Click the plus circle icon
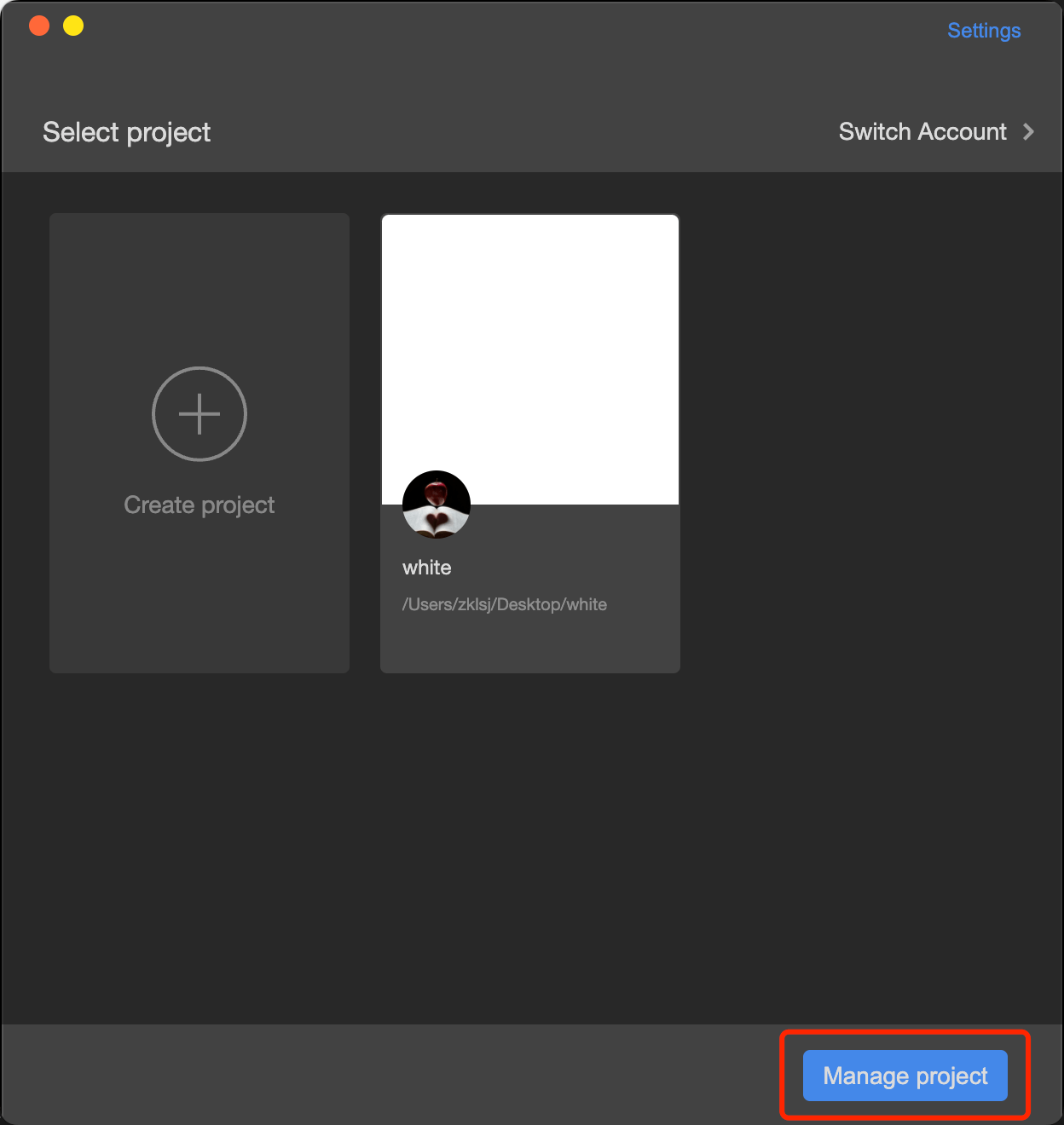1064x1125 pixels. [199, 414]
